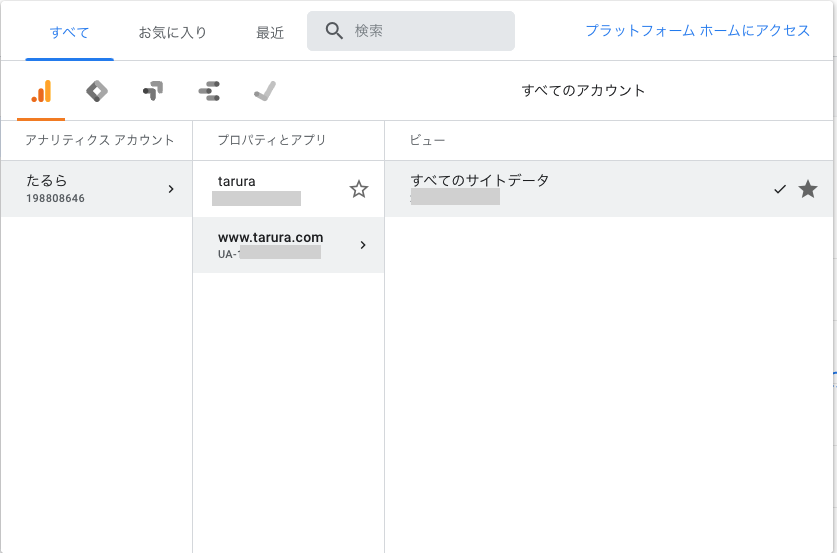Switch to the Tag Manager product icon
Viewport: 837px width, 553px height.
97,91
